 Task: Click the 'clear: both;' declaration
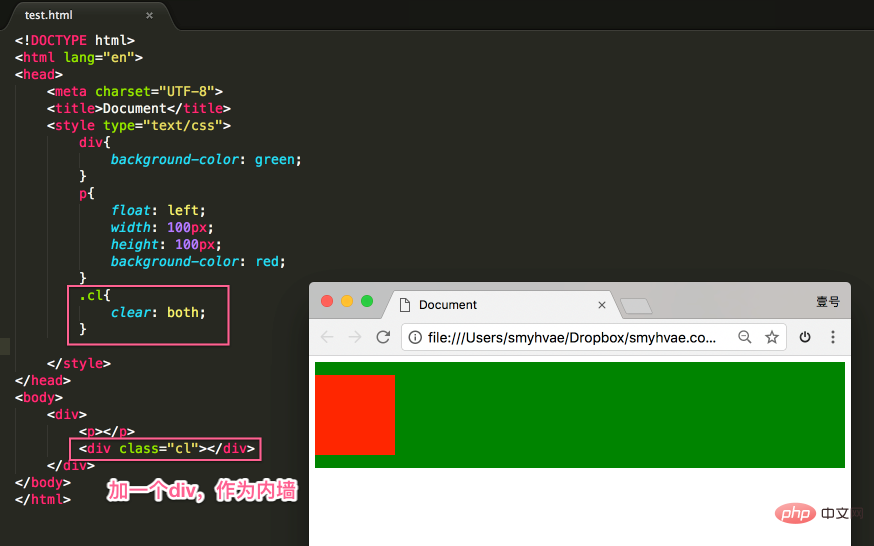pos(158,313)
